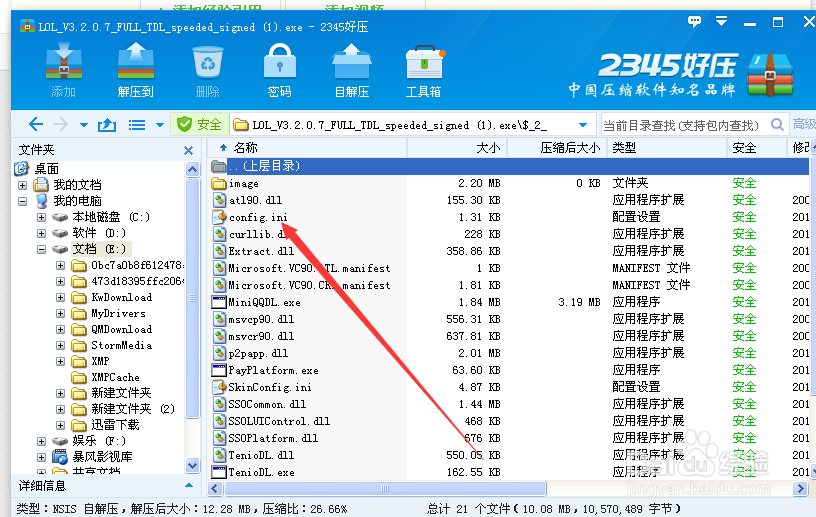Open the 工具箱 (Toolbox) icon
This screenshot has height=517, width=816.
click(x=424, y=70)
